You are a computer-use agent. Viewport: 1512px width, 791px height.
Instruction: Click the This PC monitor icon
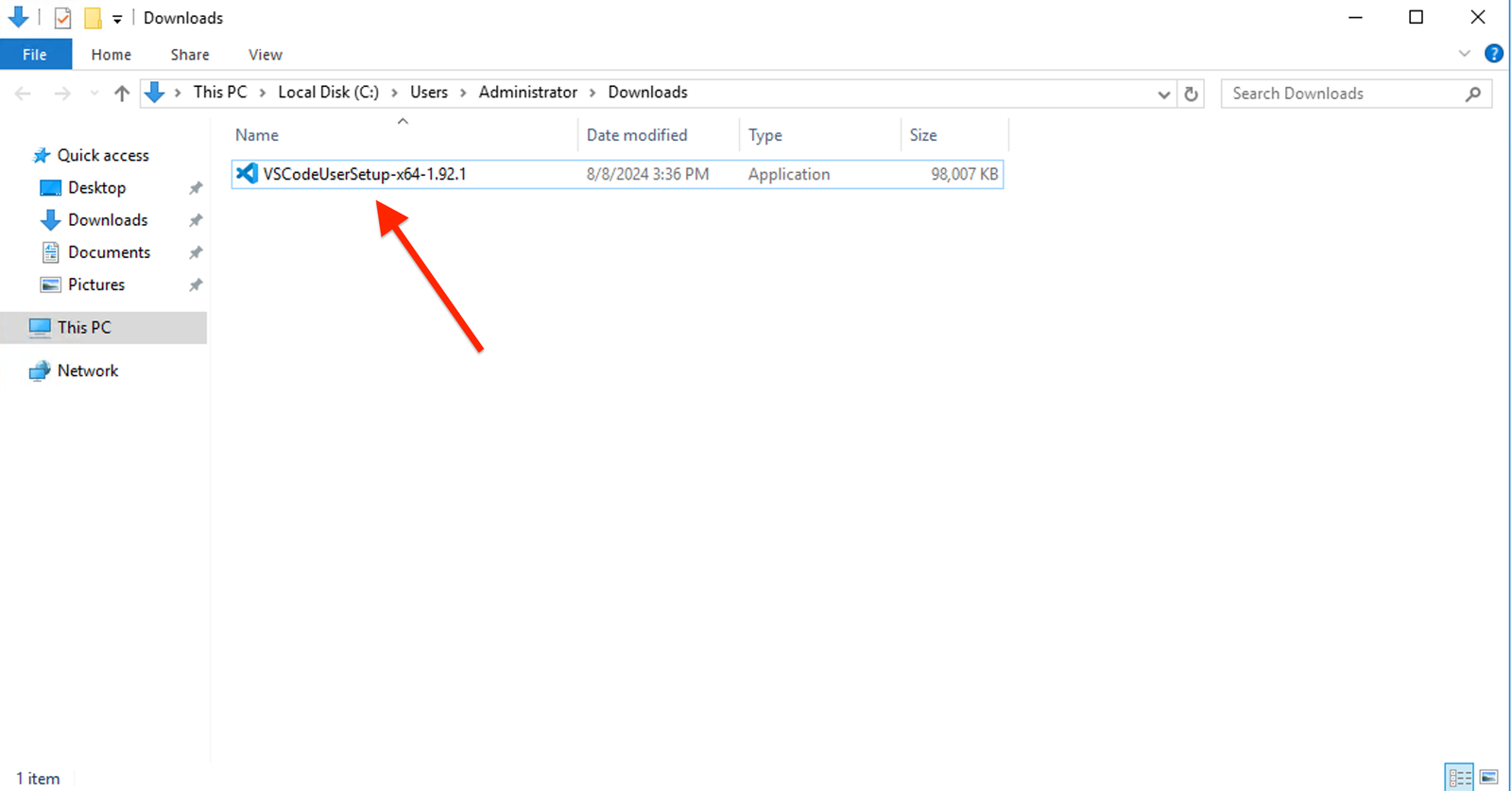(x=40, y=328)
